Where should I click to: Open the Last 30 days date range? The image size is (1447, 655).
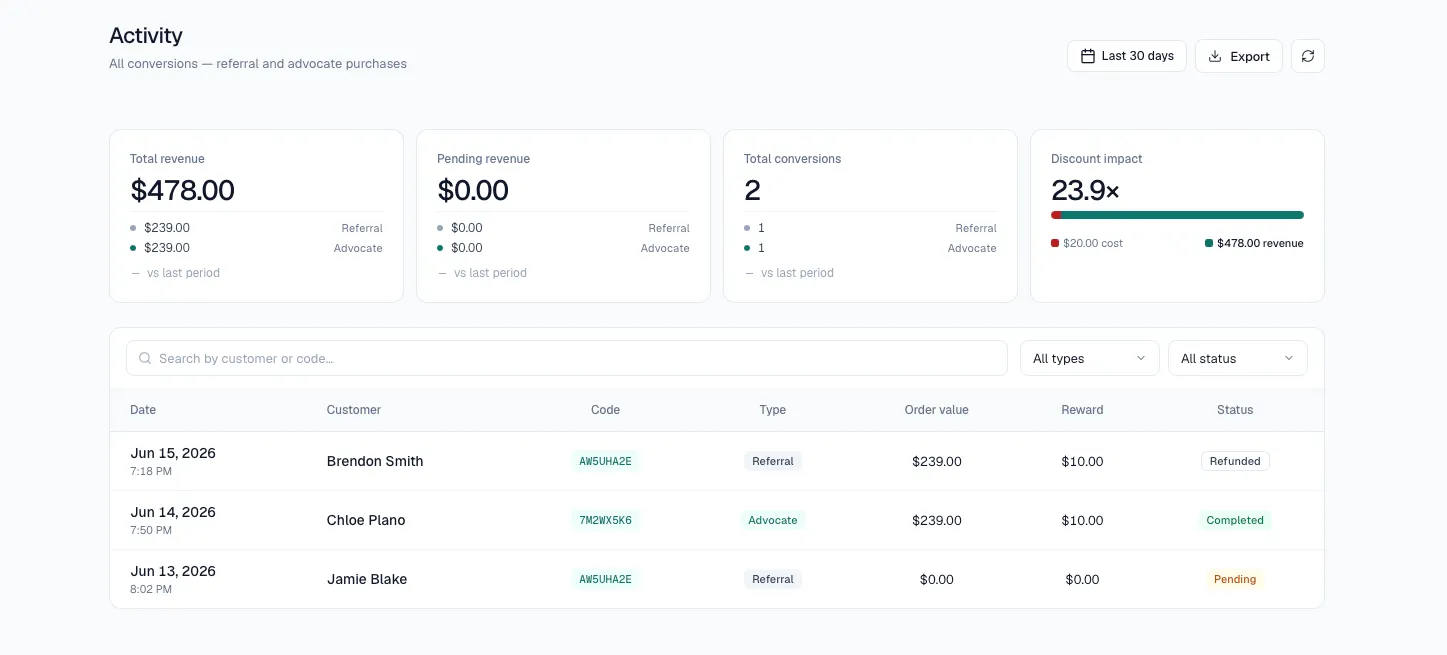coord(1127,56)
